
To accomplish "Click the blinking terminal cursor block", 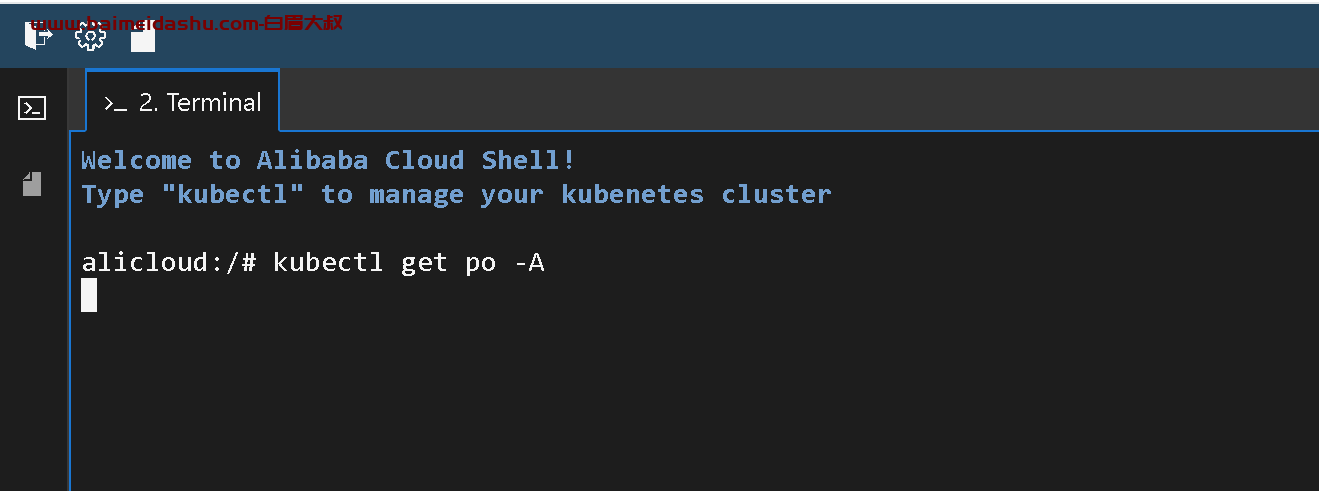I will [89, 295].
